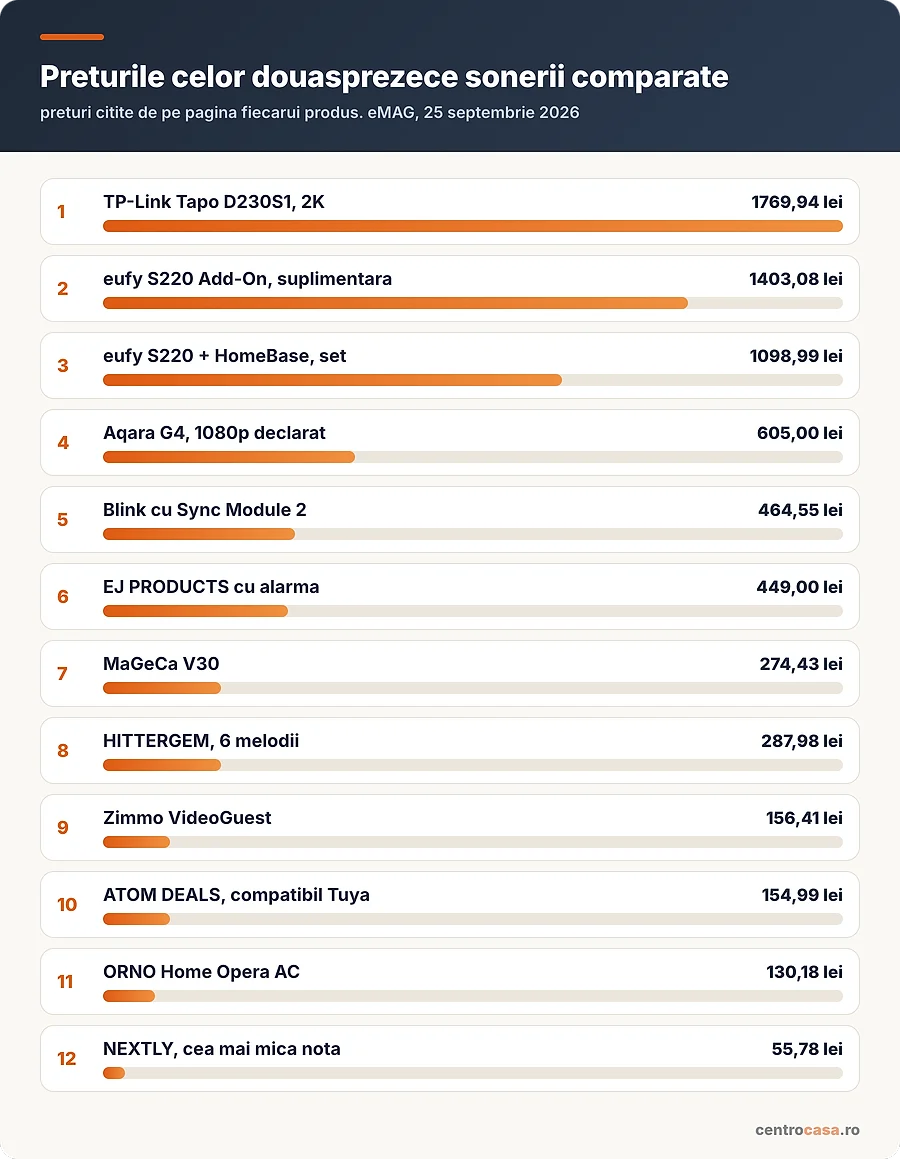Select the eufy S220 Add-On row
900x1159 pixels.
[450, 288]
